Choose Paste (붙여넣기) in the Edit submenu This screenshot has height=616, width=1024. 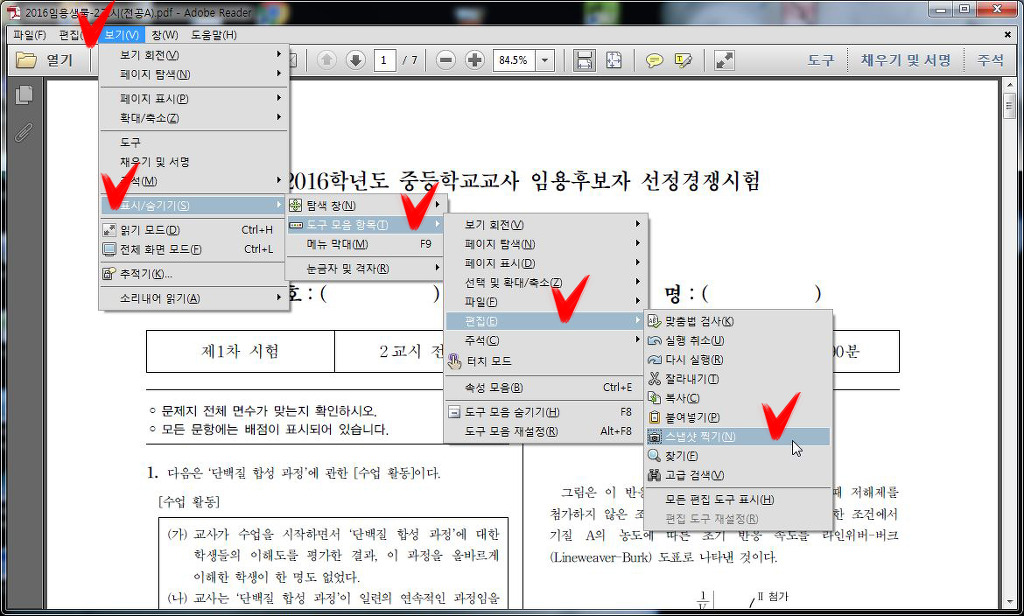(738, 417)
